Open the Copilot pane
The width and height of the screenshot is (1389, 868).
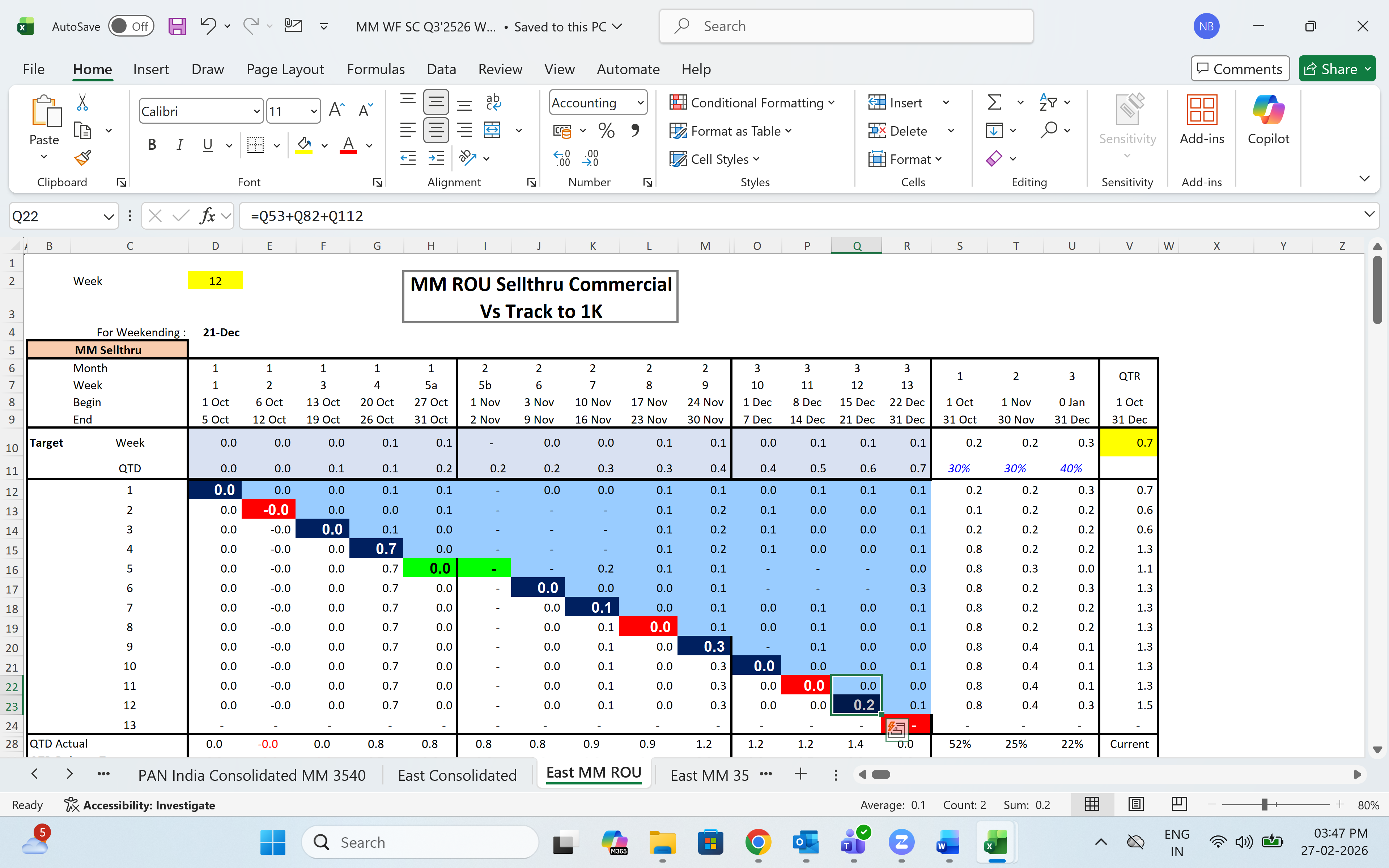point(1268,120)
